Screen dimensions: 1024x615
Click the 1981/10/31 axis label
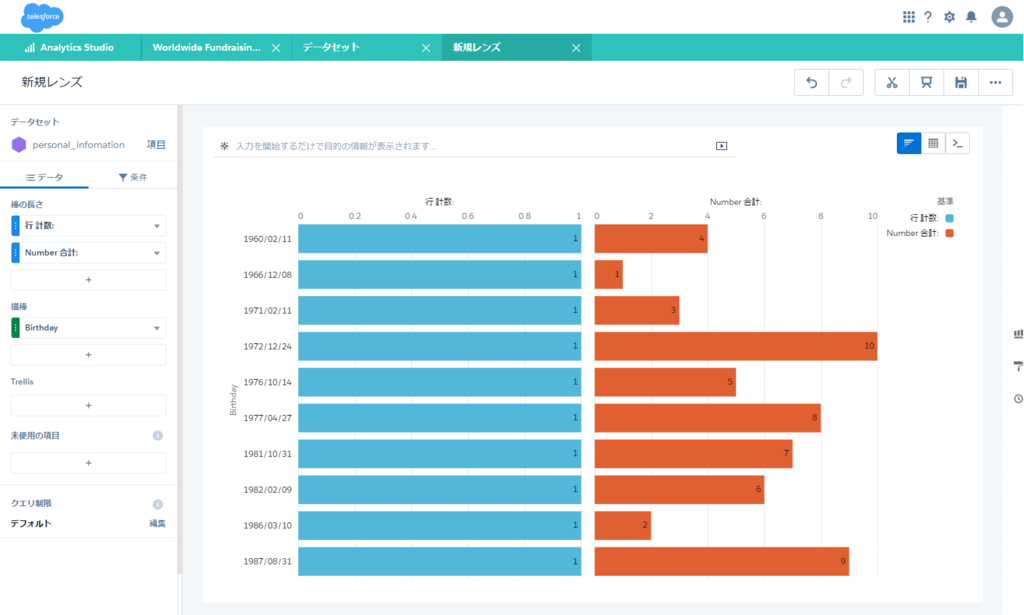tap(267, 454)
